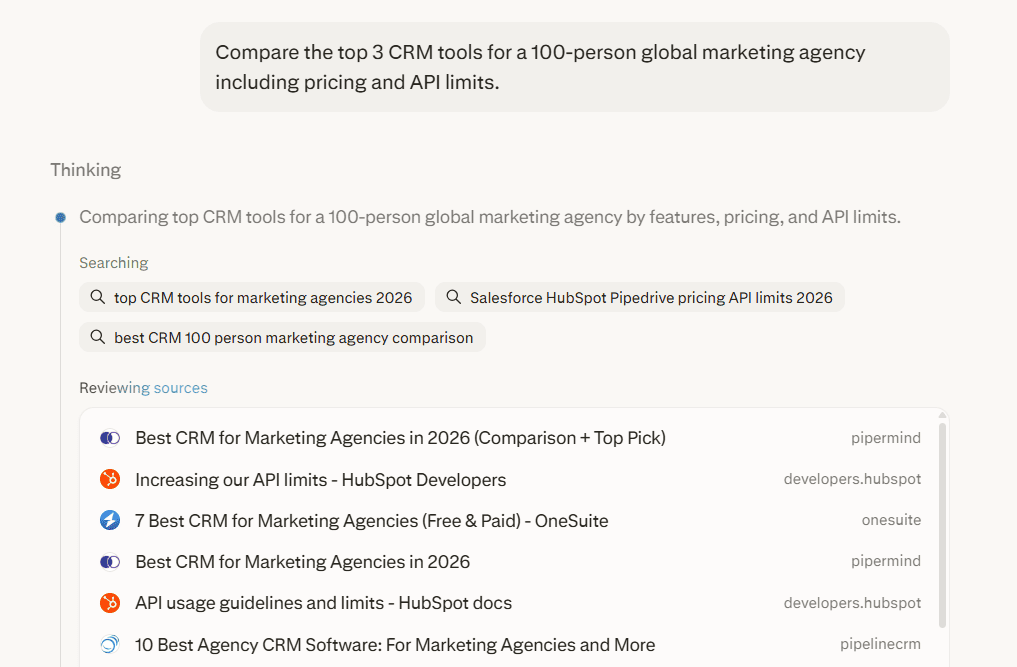Click the user prompt message bubble
The height and width of the screenshot is (667, 1017).
click(x=574, y=67)
